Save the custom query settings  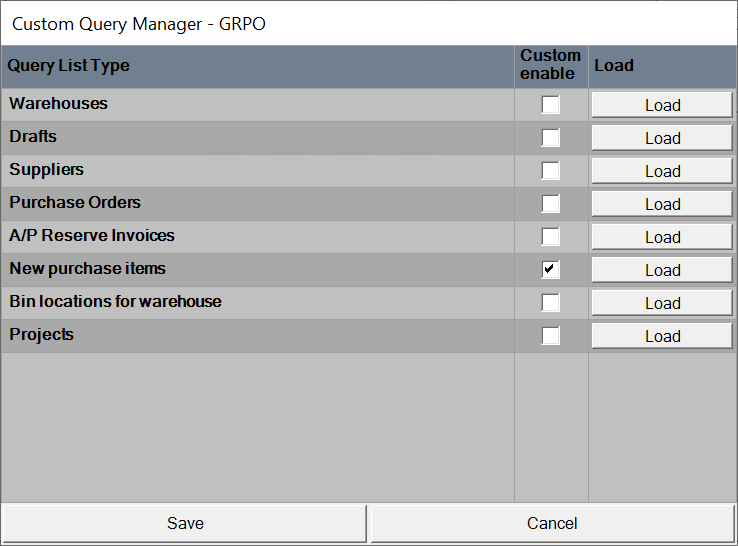185,523
